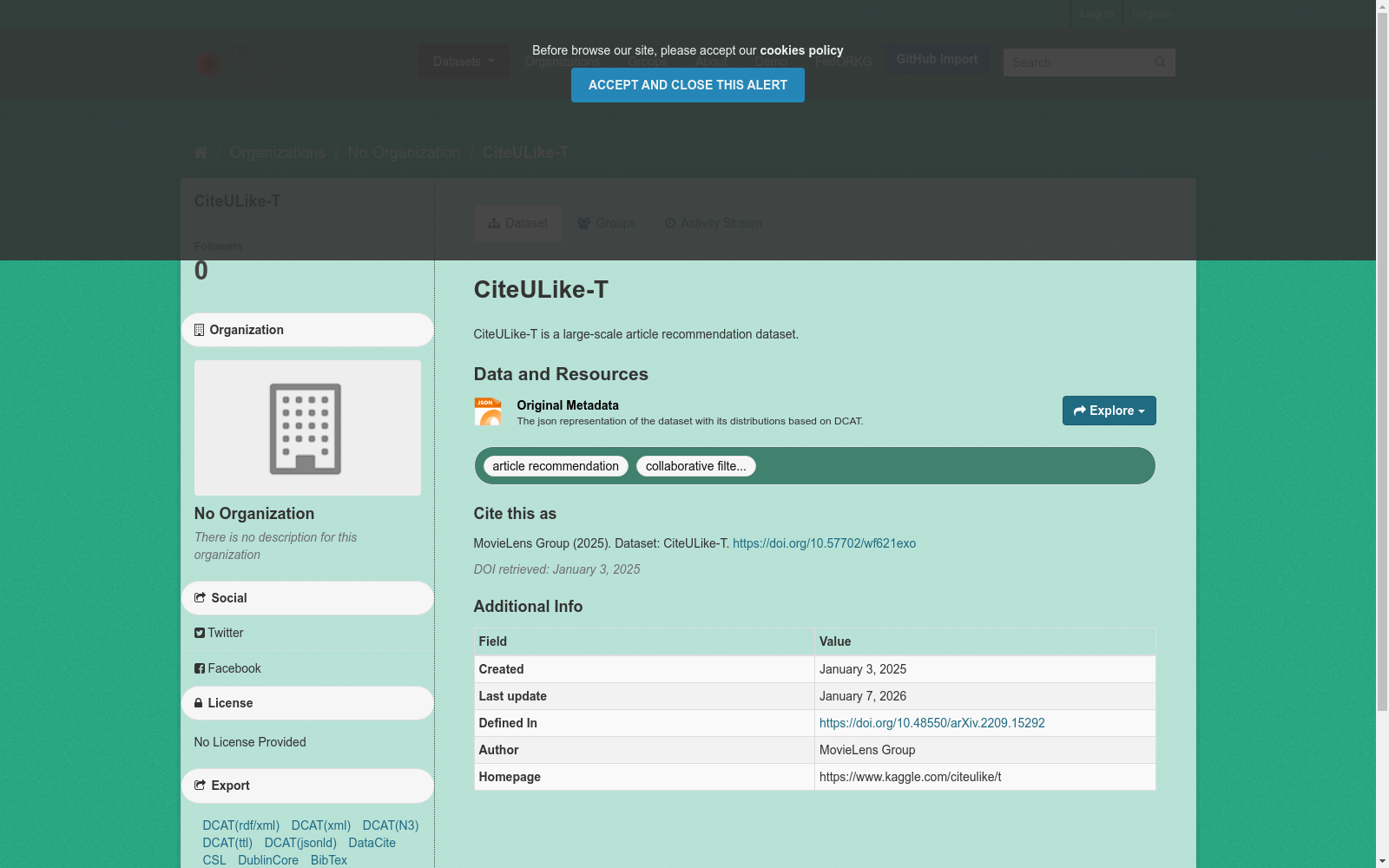Open the Datasets dropdown menu

pos(464,62)
